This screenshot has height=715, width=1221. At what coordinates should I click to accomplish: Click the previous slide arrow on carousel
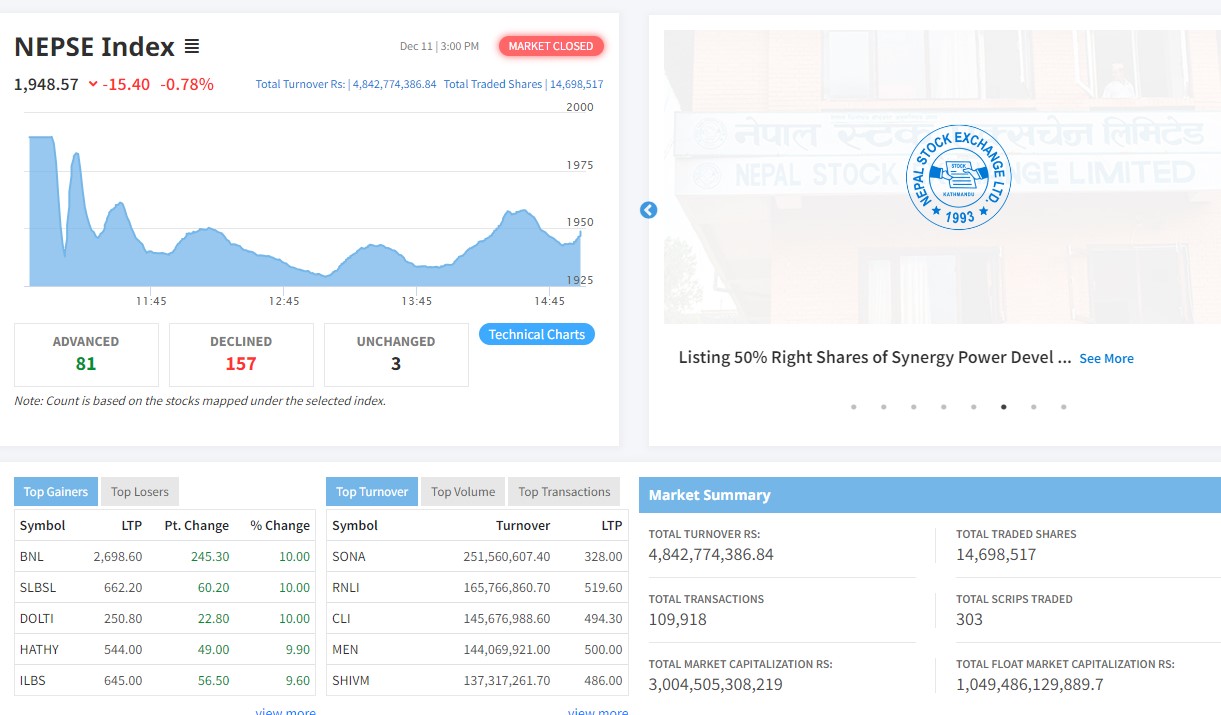(648, 210)
